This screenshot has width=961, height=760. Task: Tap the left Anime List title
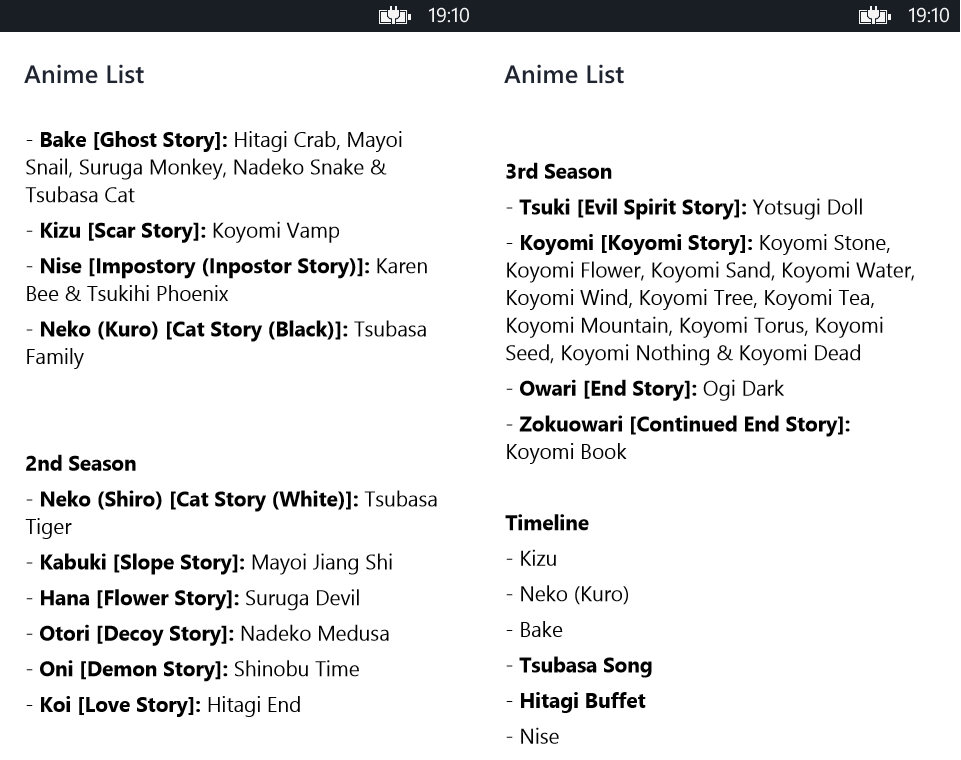click(84, 75)
